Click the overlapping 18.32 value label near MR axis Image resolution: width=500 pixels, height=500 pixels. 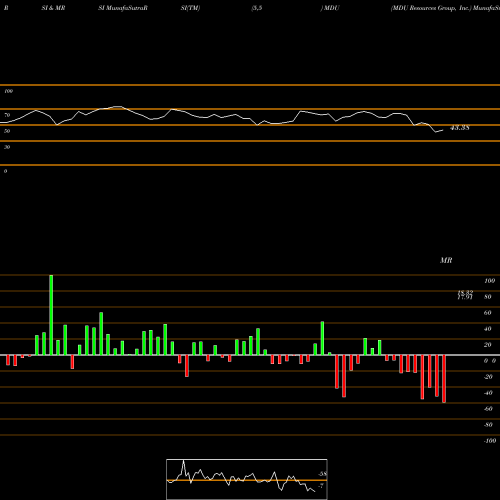(x=465, y=292)
